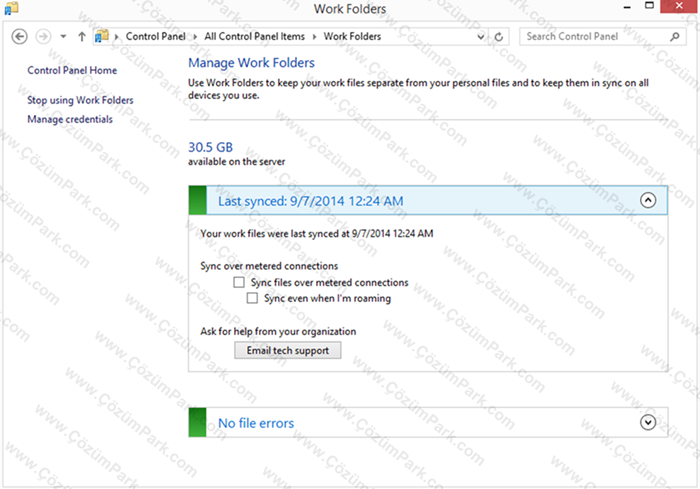Expand the No file errors section chevron

[648, 422]
